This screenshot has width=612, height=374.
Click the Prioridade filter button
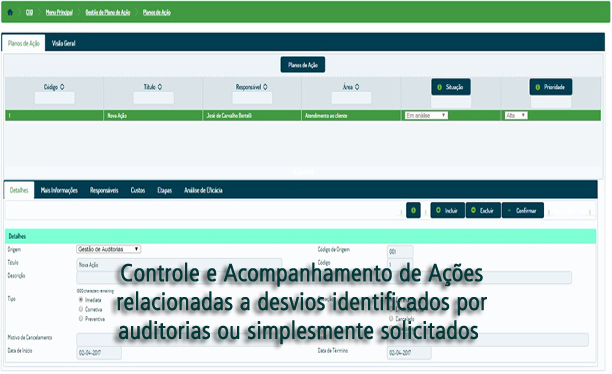coord(551,87)
